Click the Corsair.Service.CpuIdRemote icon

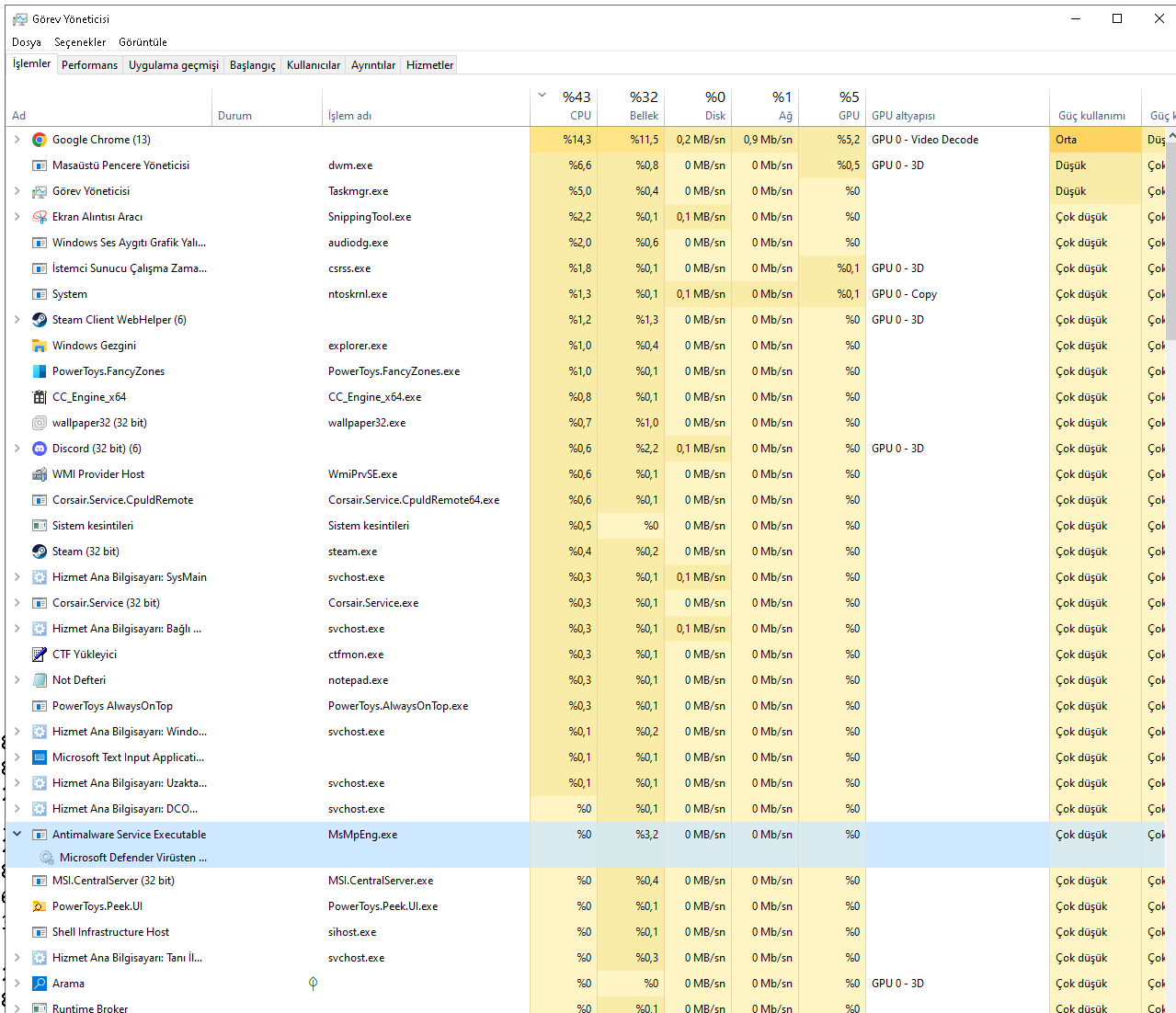[x=40, y=500]
